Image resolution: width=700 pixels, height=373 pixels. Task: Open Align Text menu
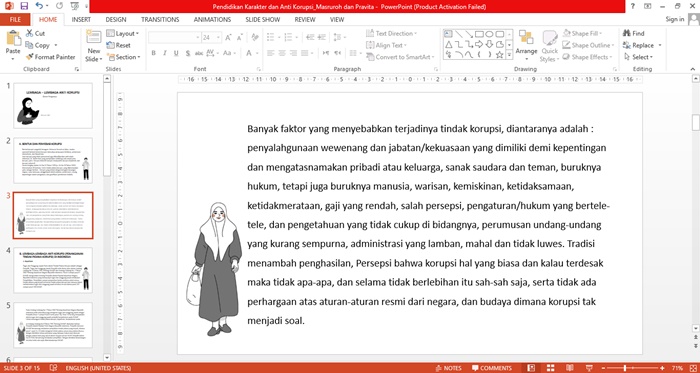[387, 45]
